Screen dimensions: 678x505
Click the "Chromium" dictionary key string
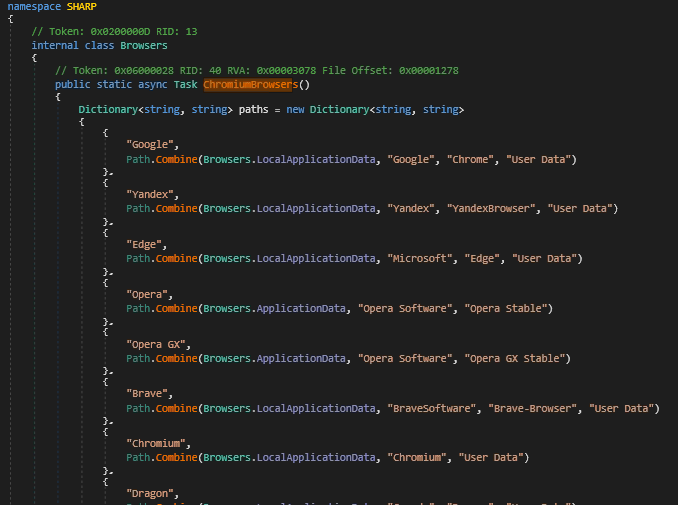(x=156, y=444)
